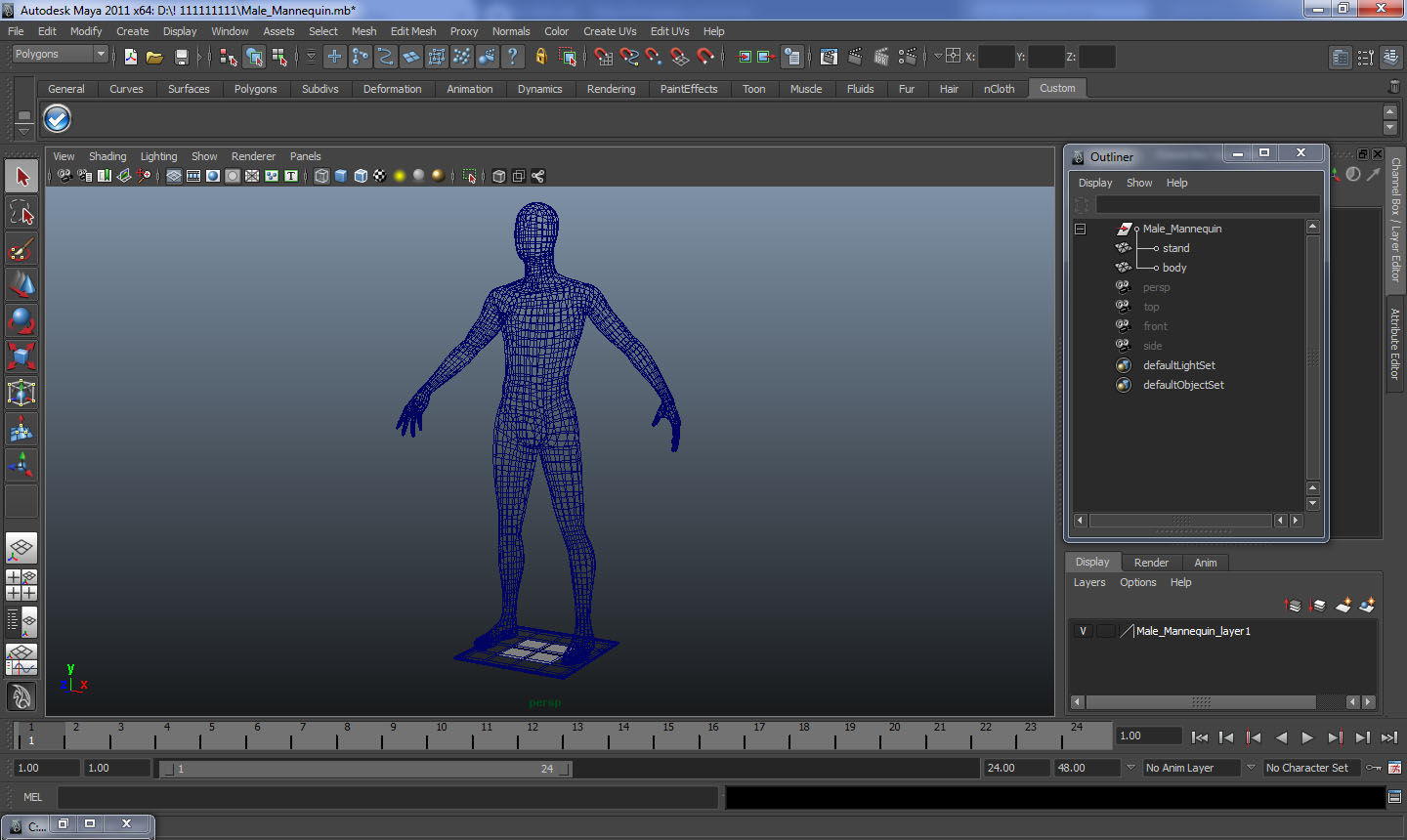1407x840 pixels.
Task: Switch to single perspective view layout
Action: 21,548
